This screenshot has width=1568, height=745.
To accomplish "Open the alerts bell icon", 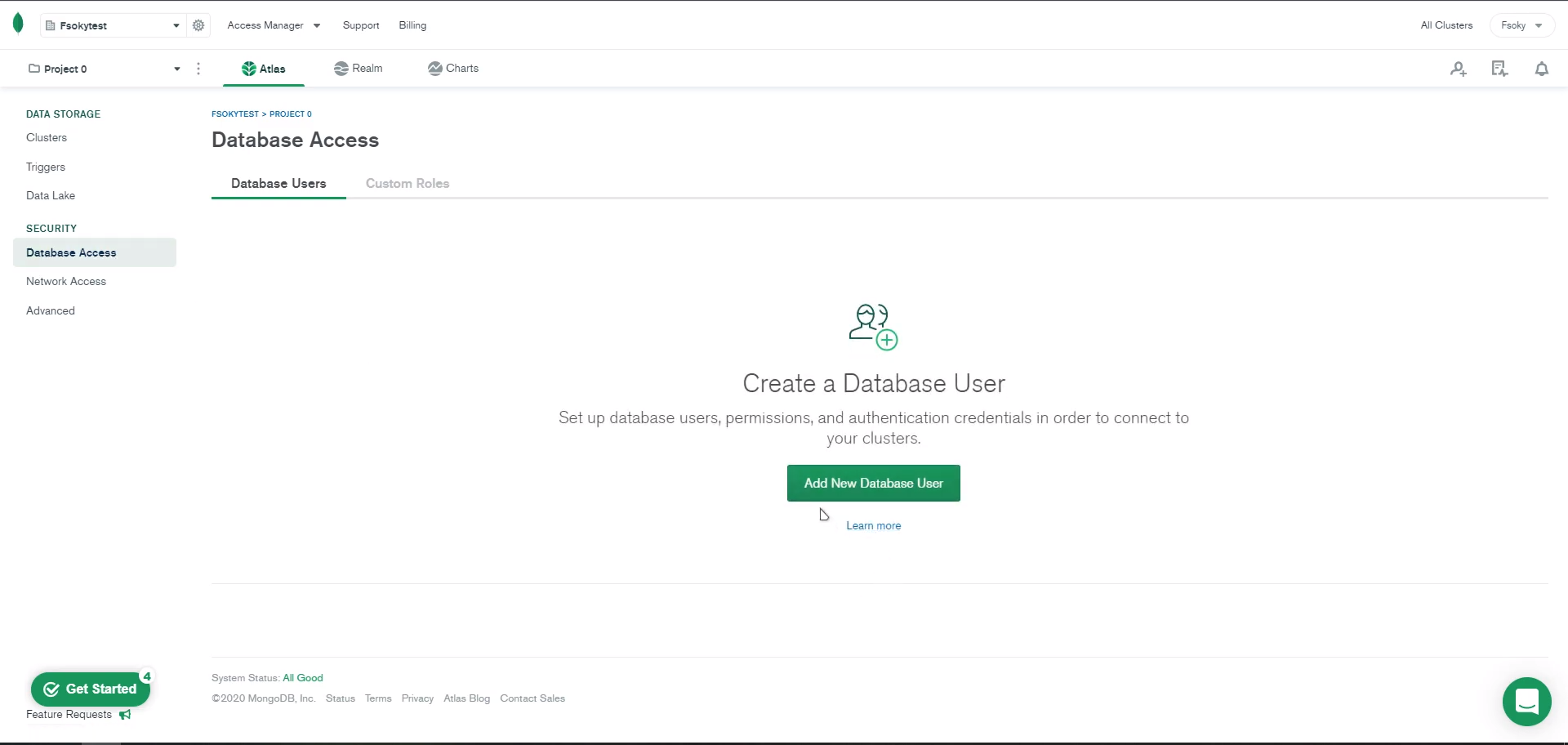I will (x=1542, y=69).
